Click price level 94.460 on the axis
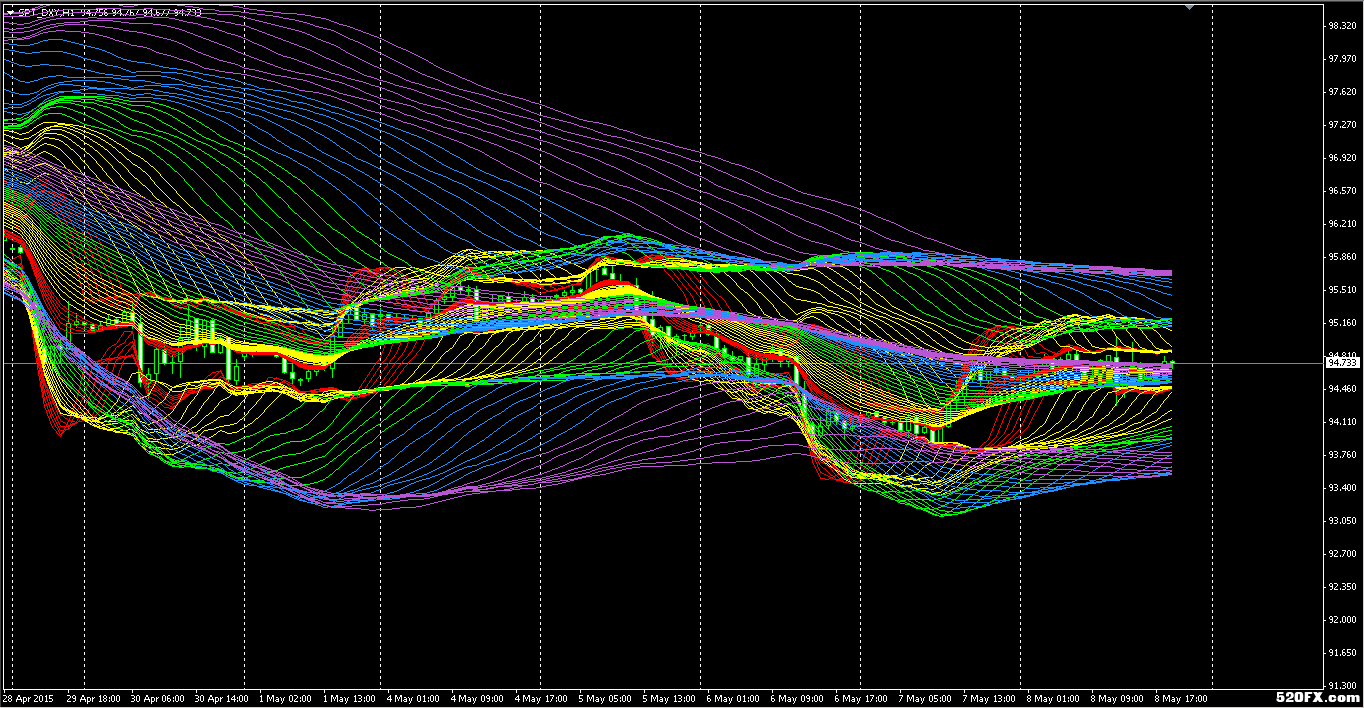This screenshot has width=1364, height=708. (x=1343, y=389)
